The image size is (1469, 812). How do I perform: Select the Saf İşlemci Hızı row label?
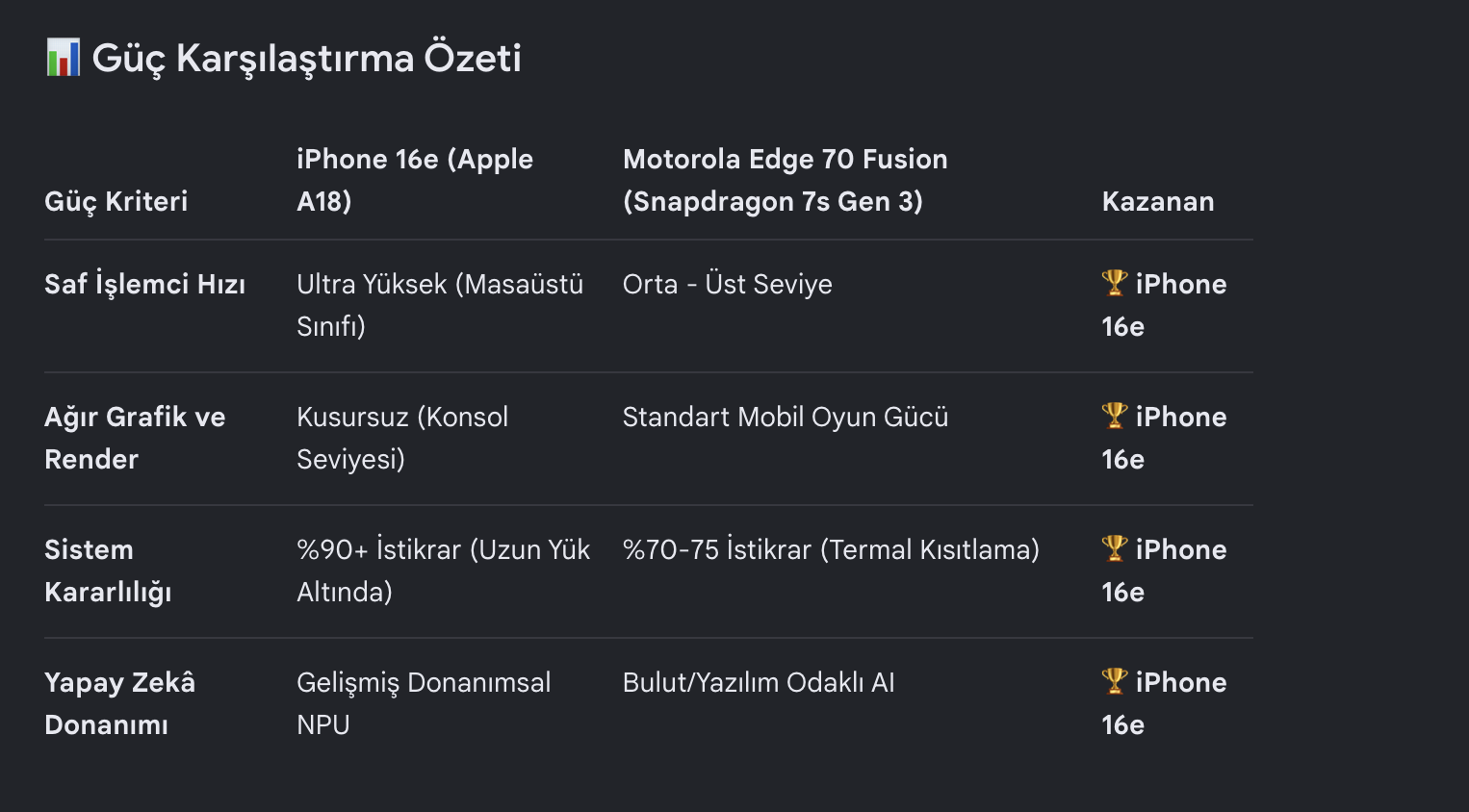144,284
